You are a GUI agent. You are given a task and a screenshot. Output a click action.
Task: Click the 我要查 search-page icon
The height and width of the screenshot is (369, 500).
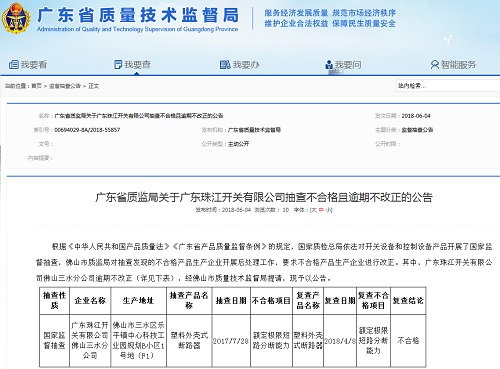click(x=118, y=64)
